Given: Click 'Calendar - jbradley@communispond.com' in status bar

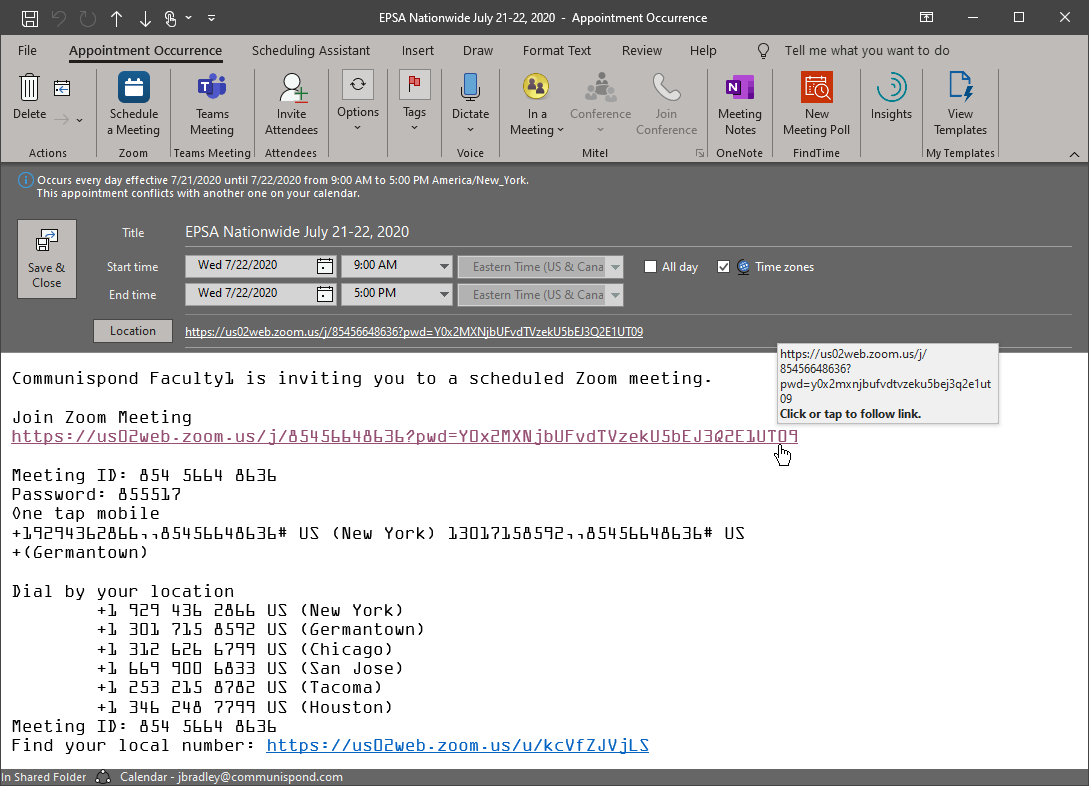Looking at the screenshot, I should pyautogui.click(x=231, y=777).
